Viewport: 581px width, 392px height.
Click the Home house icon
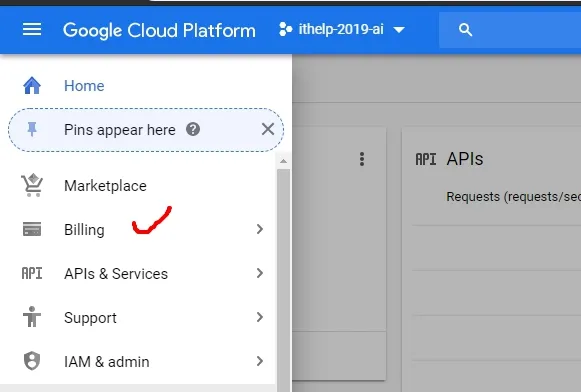[32, 86]
